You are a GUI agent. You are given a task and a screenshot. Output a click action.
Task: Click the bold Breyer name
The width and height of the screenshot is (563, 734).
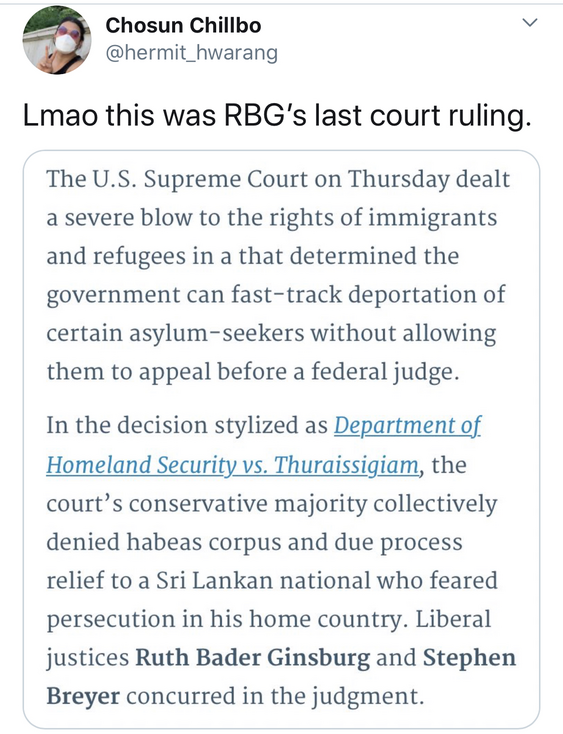click(x=83, y=696)
